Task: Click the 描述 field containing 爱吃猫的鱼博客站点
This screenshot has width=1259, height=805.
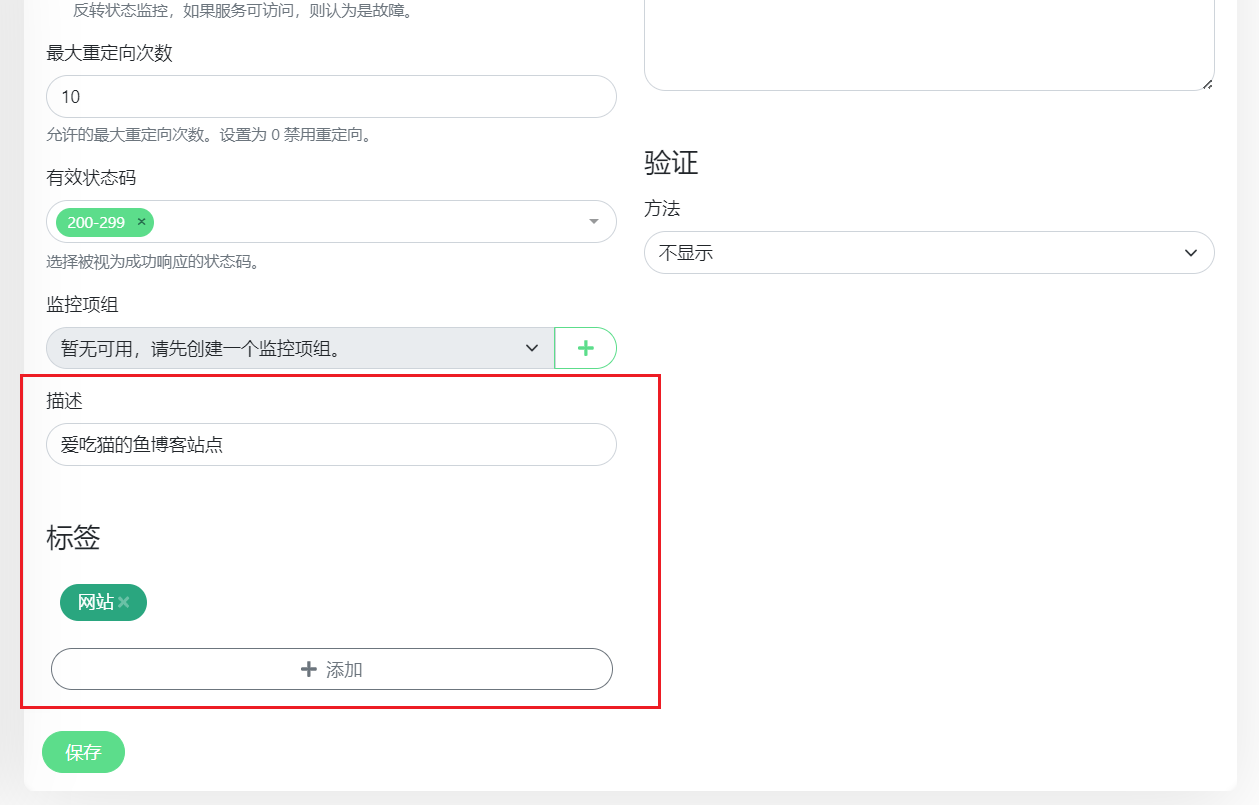Action: (x=330, y=445)
